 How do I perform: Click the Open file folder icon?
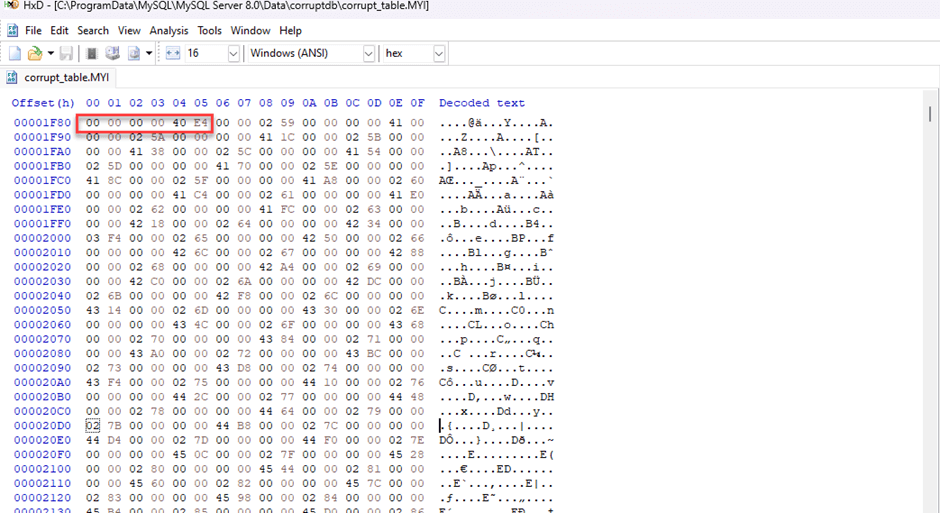tap(35, 53)
